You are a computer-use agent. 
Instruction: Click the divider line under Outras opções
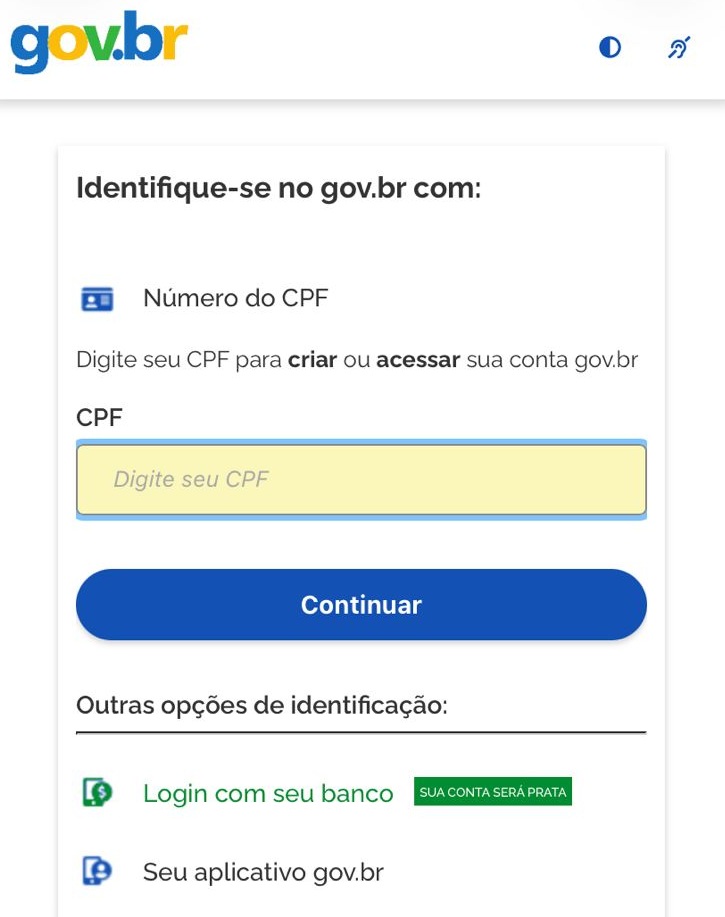[x=361, y=733]
